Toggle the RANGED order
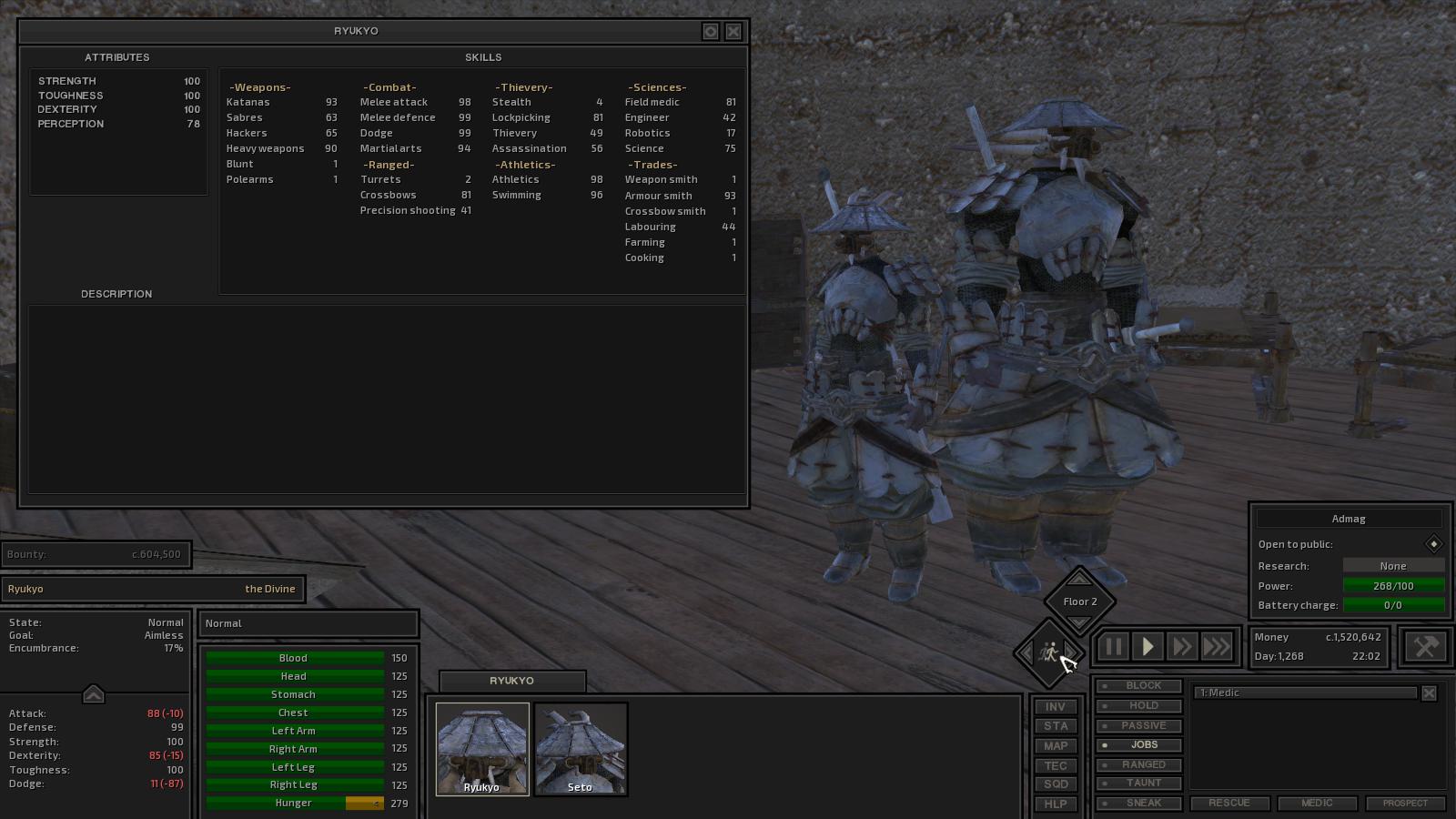Viewport: 1456px width, 819px height. (1138, 765)
